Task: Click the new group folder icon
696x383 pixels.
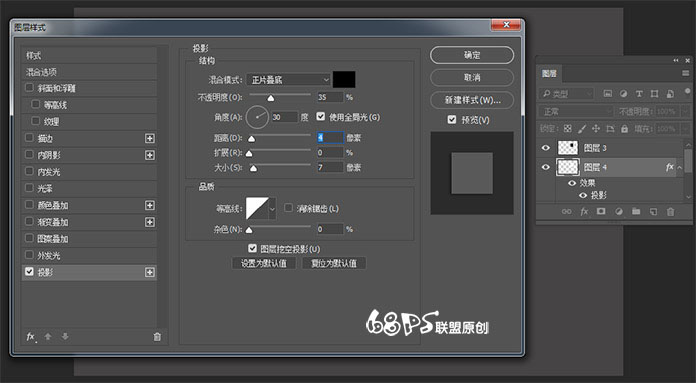Action: 636,212
